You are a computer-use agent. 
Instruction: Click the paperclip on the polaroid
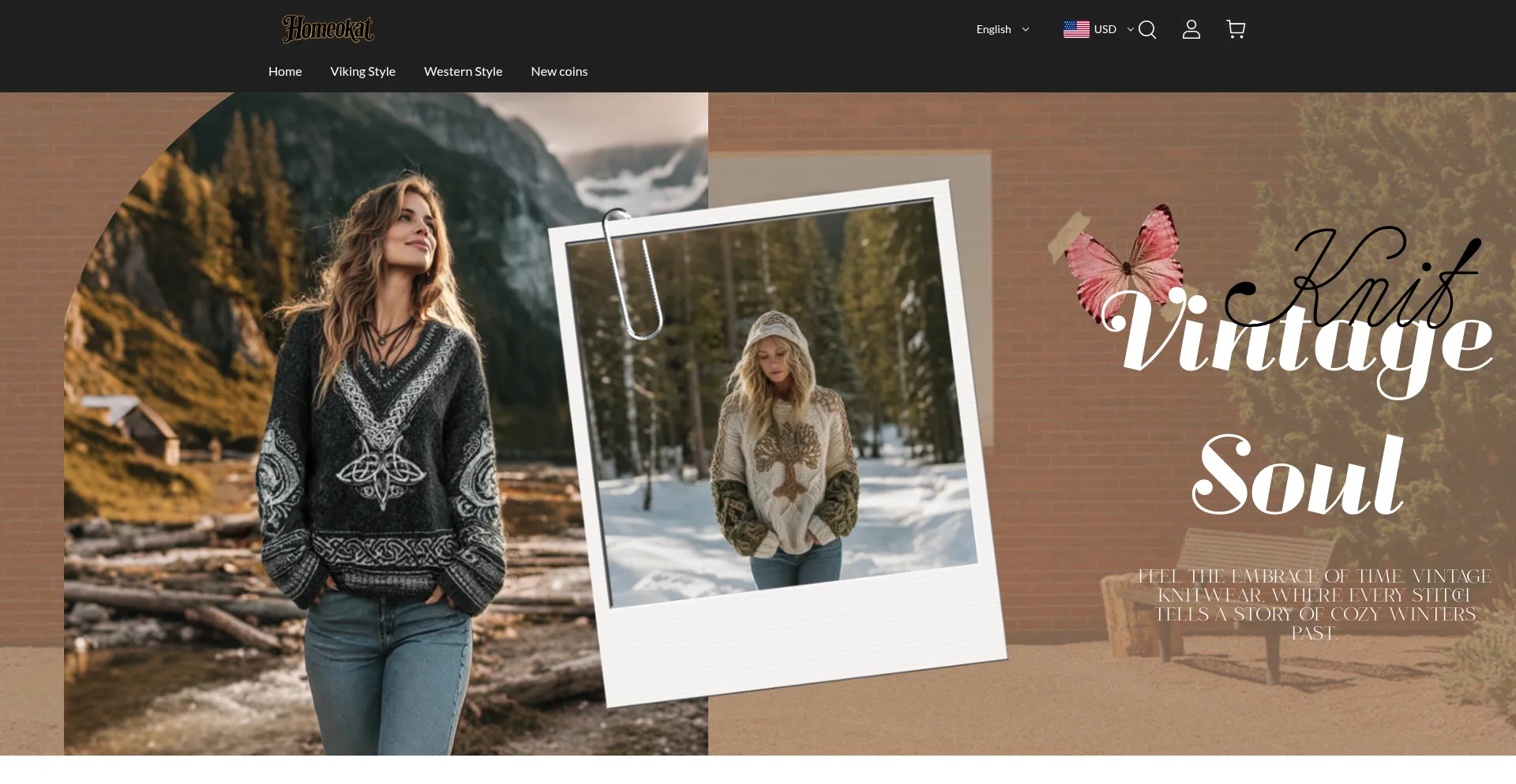click(632, 274)
